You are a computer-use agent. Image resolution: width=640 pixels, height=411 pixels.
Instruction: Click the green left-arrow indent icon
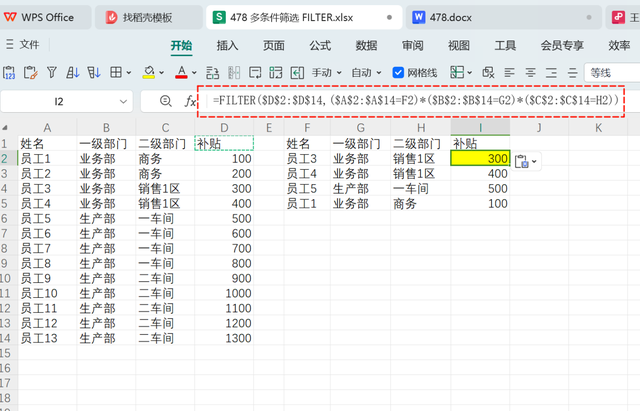297,73
